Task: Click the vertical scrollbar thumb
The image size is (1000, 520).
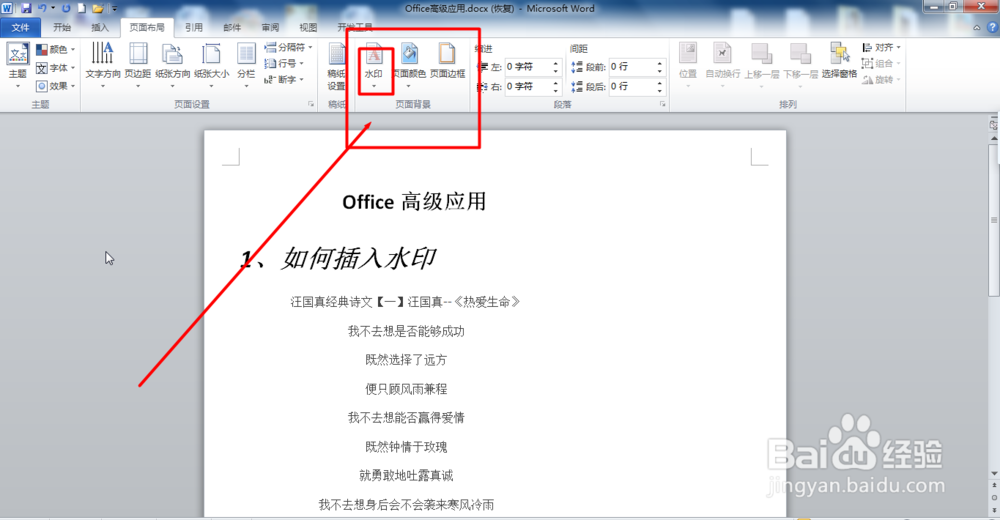Action: point(994,220)
